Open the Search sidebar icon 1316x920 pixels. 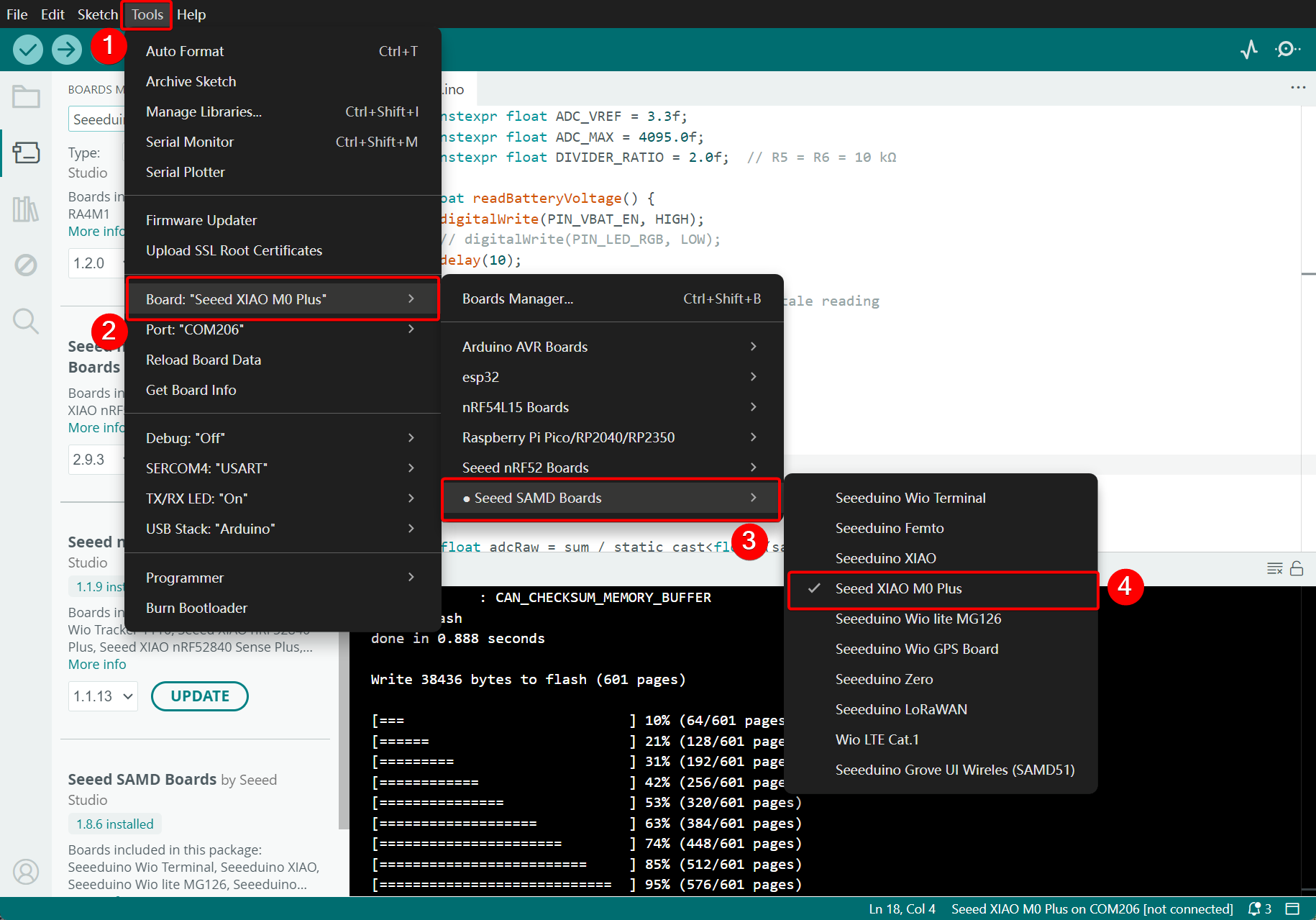click(x=26, y=321)
